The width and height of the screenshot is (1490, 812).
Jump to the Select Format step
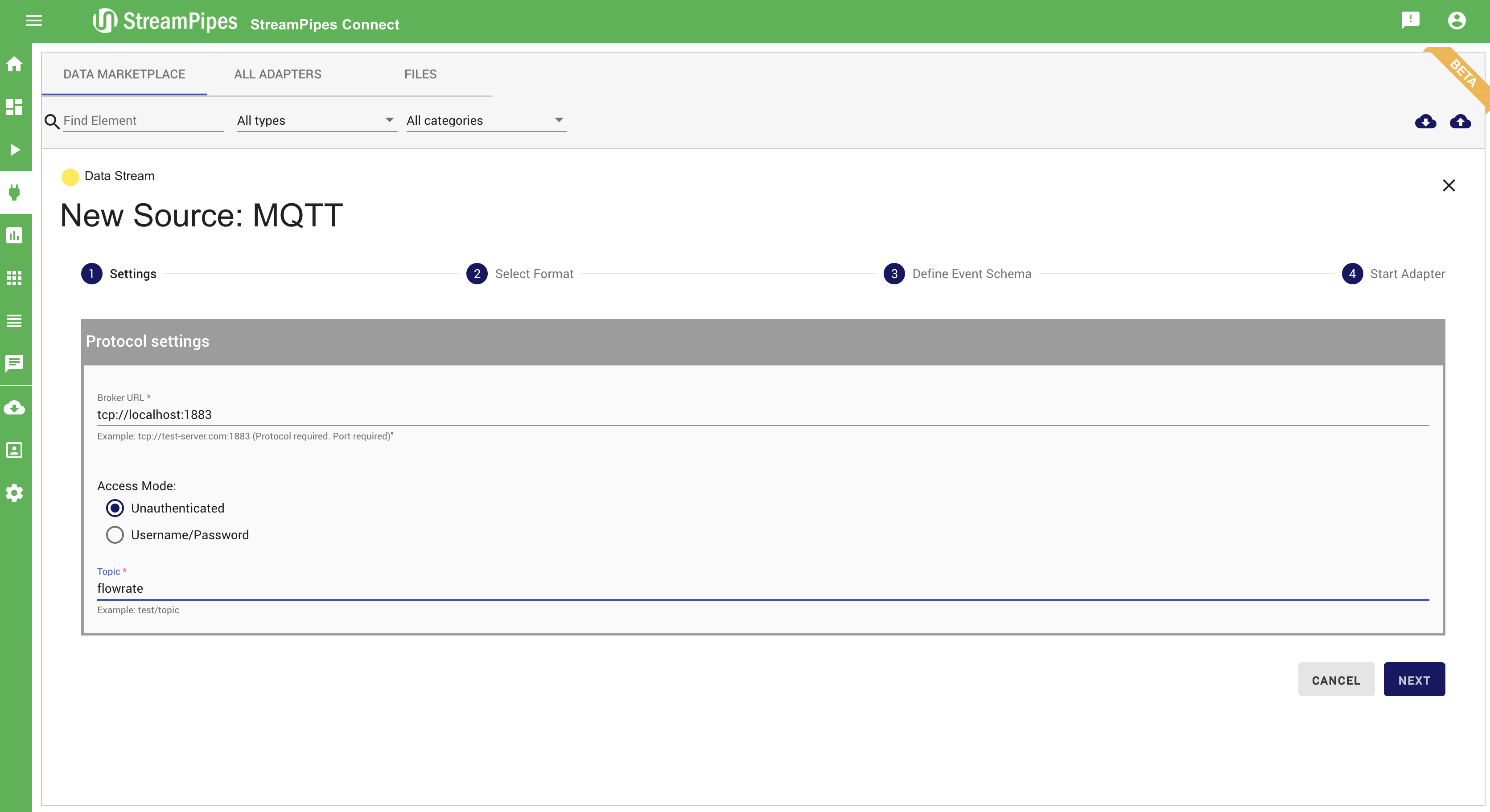pyautogui.click(x=519, y=274)
